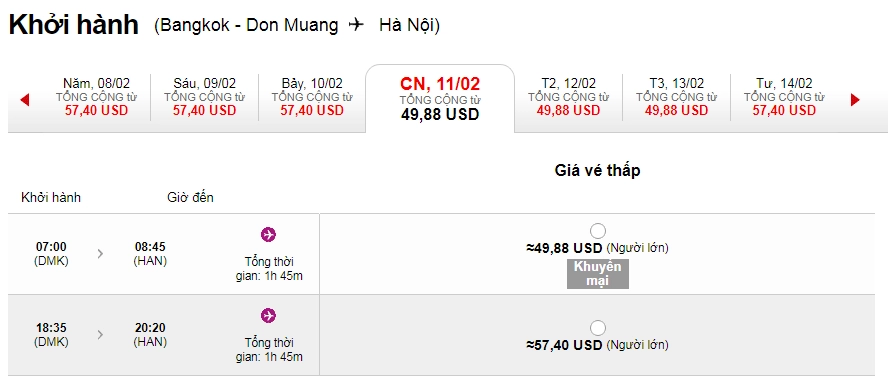Select the CN, 11/02 date tab
This screenshot has height=384, width=888.
tap(440, 99)
